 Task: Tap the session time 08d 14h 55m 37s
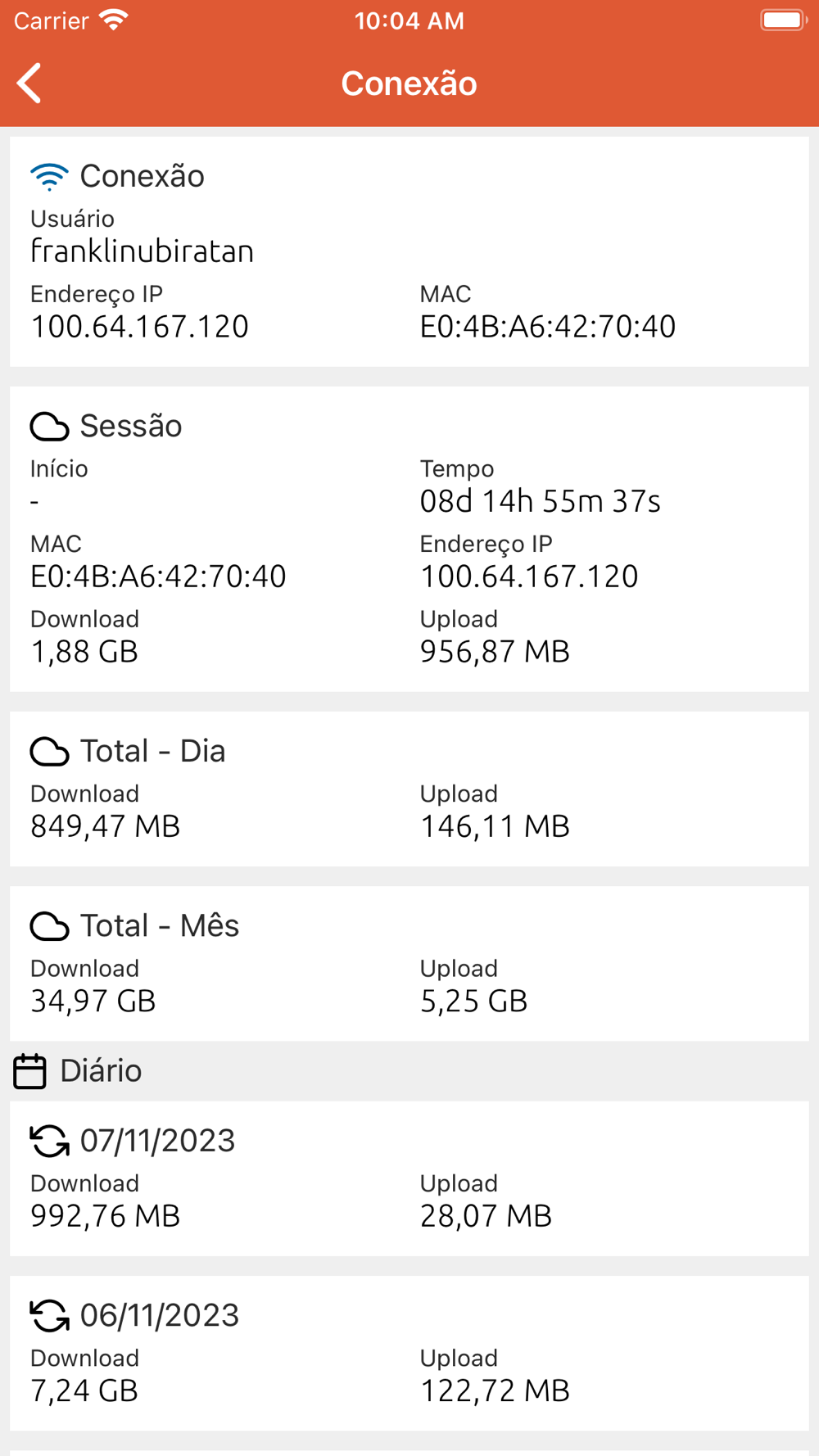[540, 501]
